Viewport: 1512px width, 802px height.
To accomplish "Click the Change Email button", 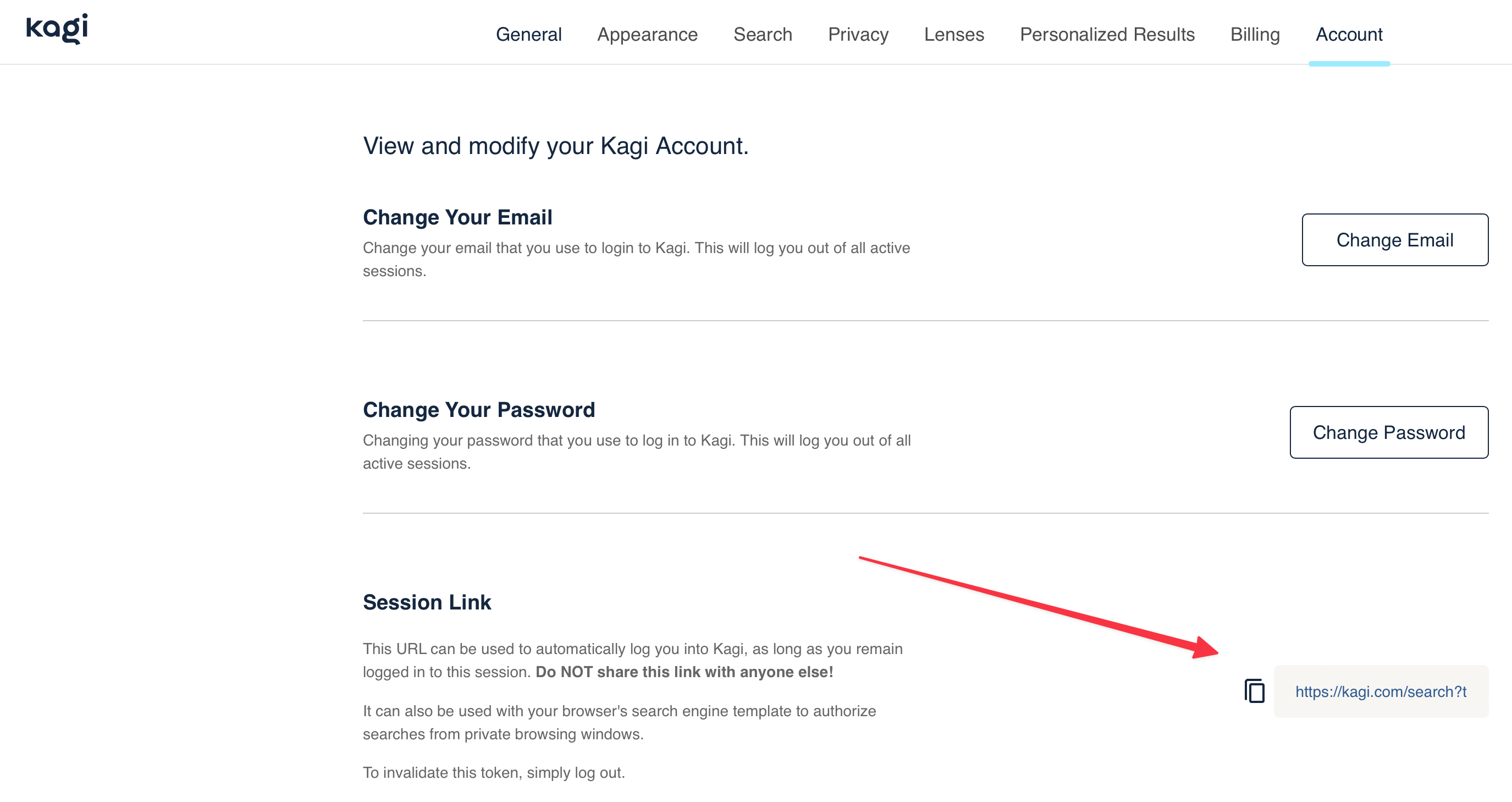I will (1394, 239).
